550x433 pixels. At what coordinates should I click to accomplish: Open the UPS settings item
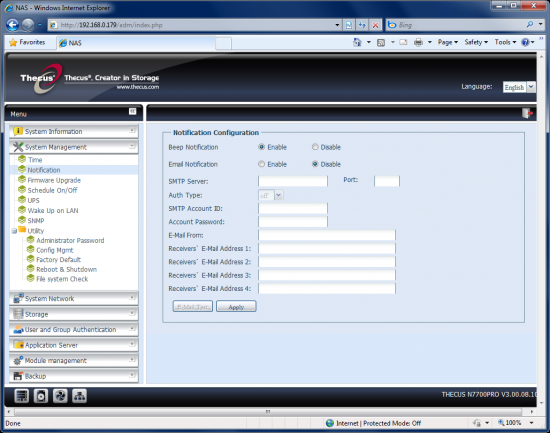(33, 200)
